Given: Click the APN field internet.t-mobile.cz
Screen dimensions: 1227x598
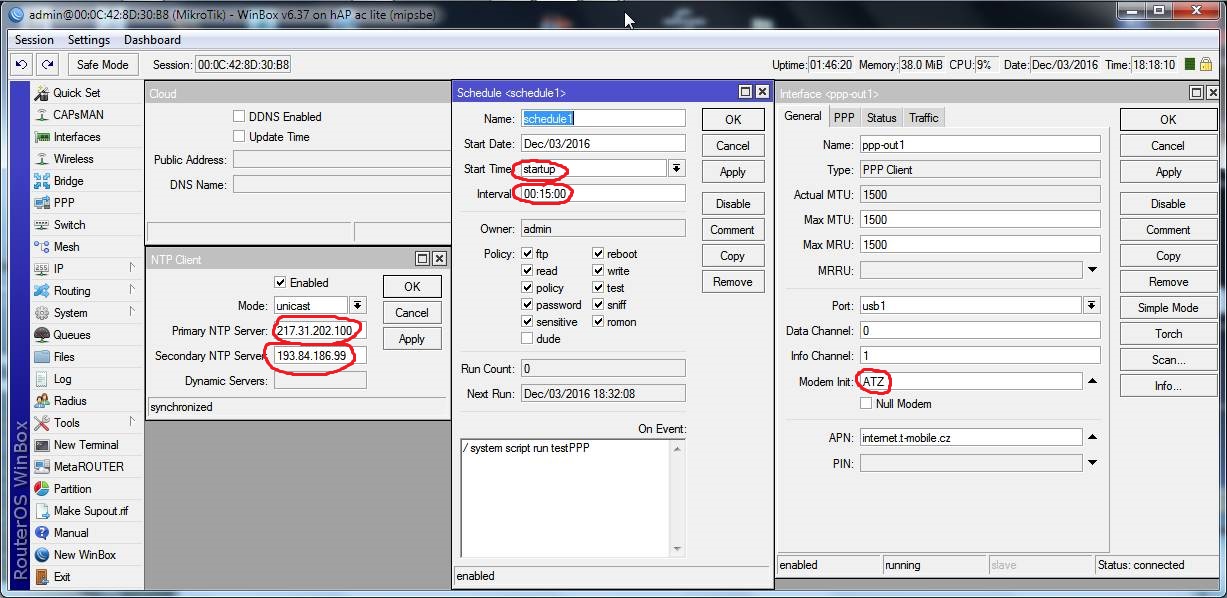Looking at the screenshot, I should pyautogui.click(x=970, y=437).
